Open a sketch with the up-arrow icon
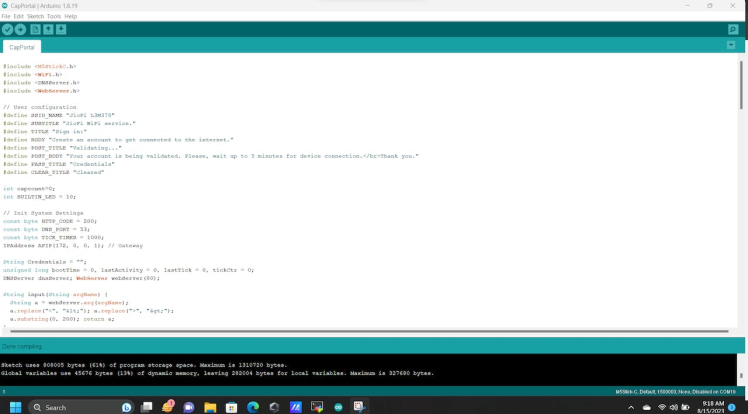Viewport: 748px width, 414px height. [x=48, y=30]
